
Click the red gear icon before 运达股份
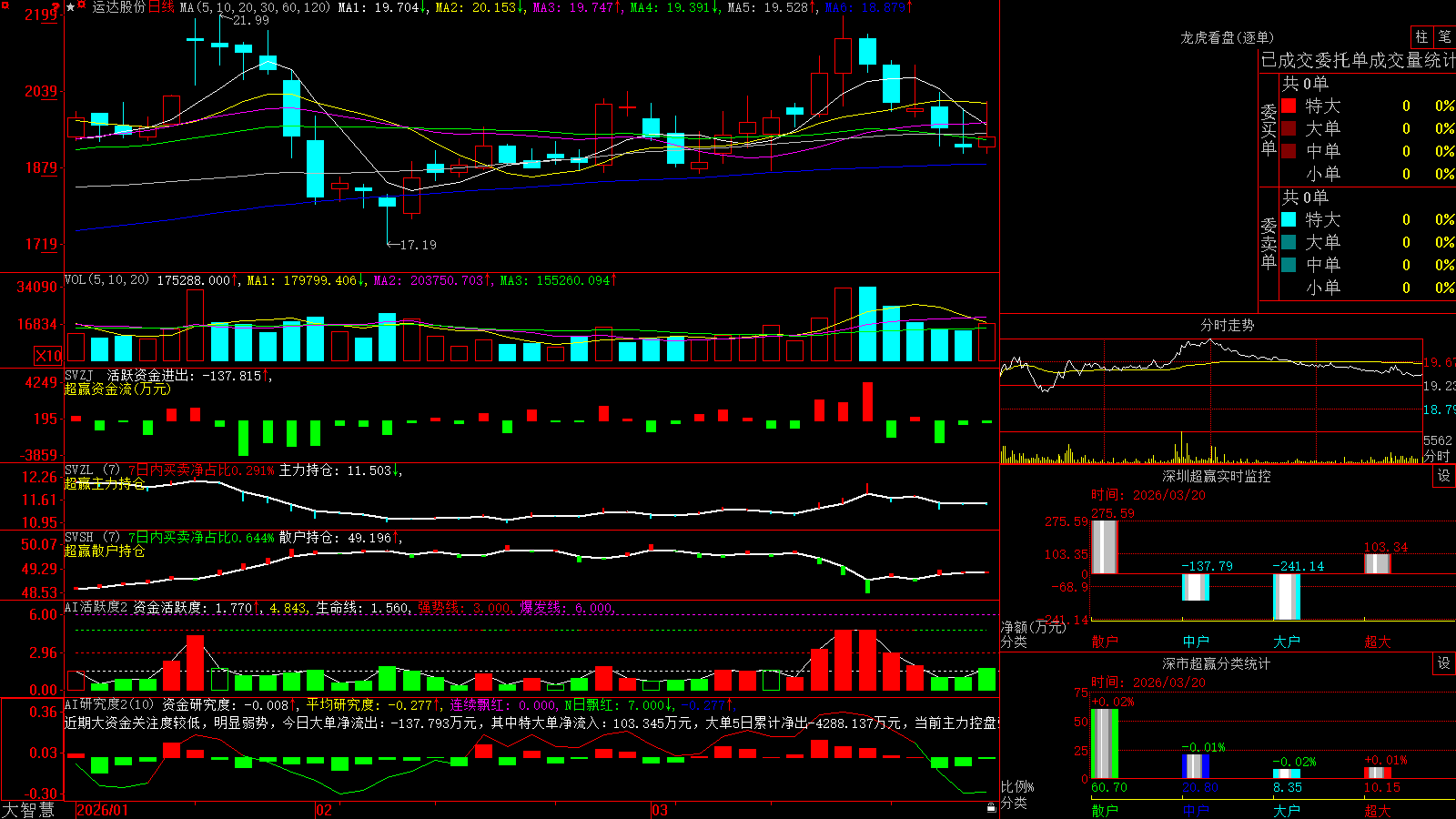point(82,6)
